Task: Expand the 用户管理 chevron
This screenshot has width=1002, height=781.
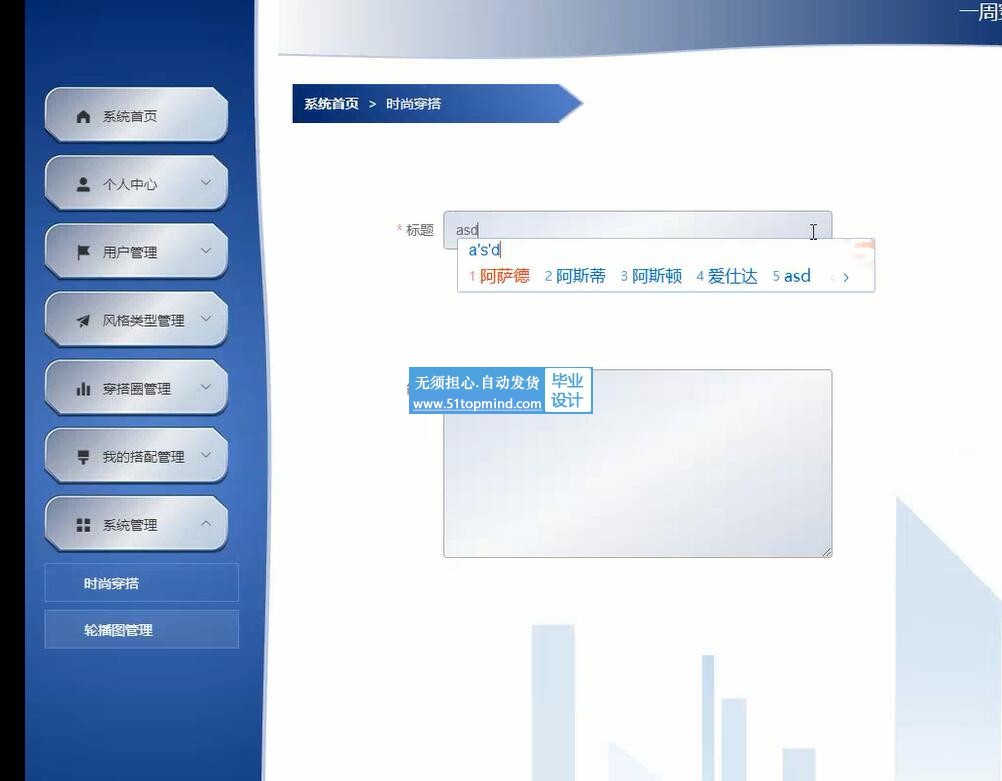Action: [x=206, y=251]
